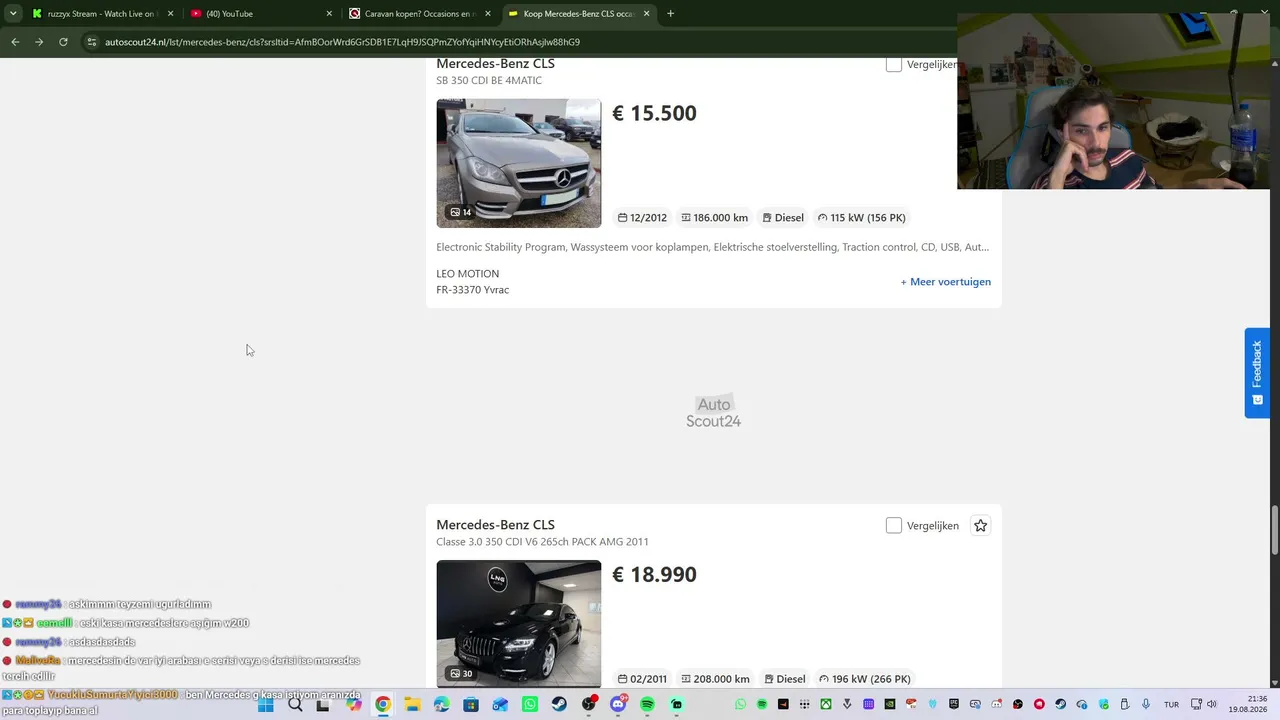The width and height of the screenshot is (1280, 720).
Task: Launch Microsoft Edge from the taskbar
Action: coord(441,705)
